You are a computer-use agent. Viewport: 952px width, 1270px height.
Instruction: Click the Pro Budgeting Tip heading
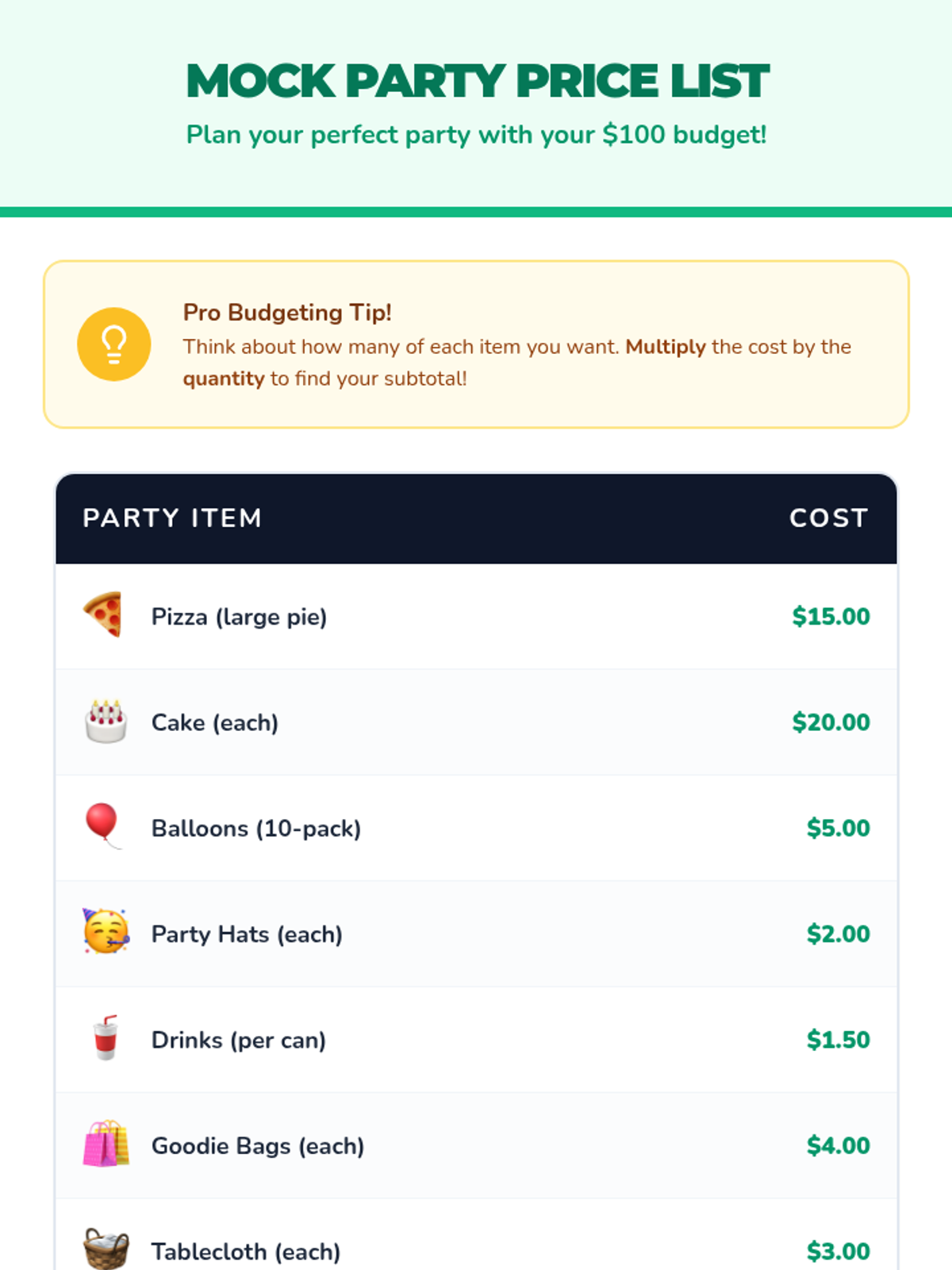coord(287,313)
